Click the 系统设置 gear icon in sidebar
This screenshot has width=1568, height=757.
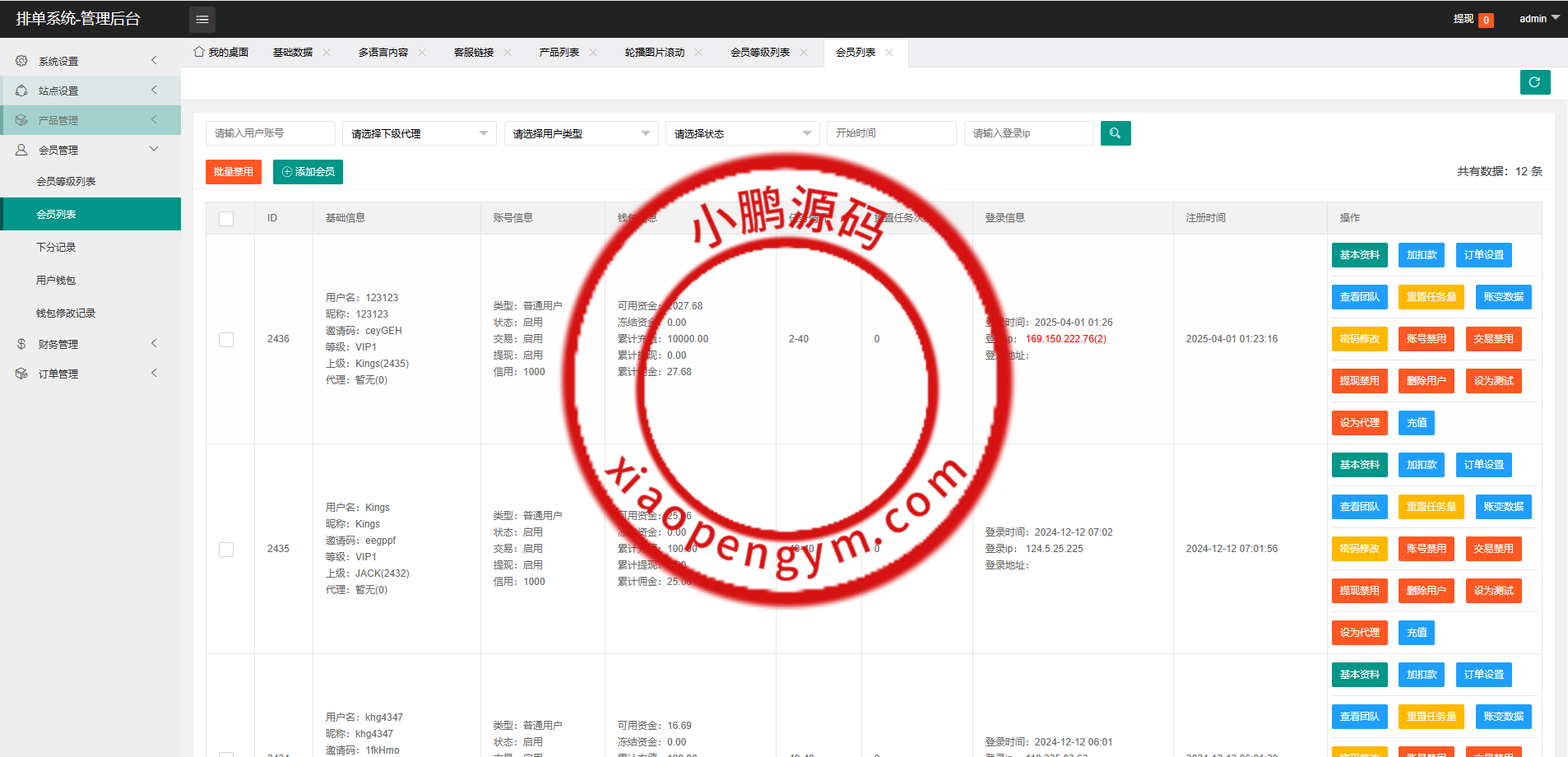click(21, 61)
